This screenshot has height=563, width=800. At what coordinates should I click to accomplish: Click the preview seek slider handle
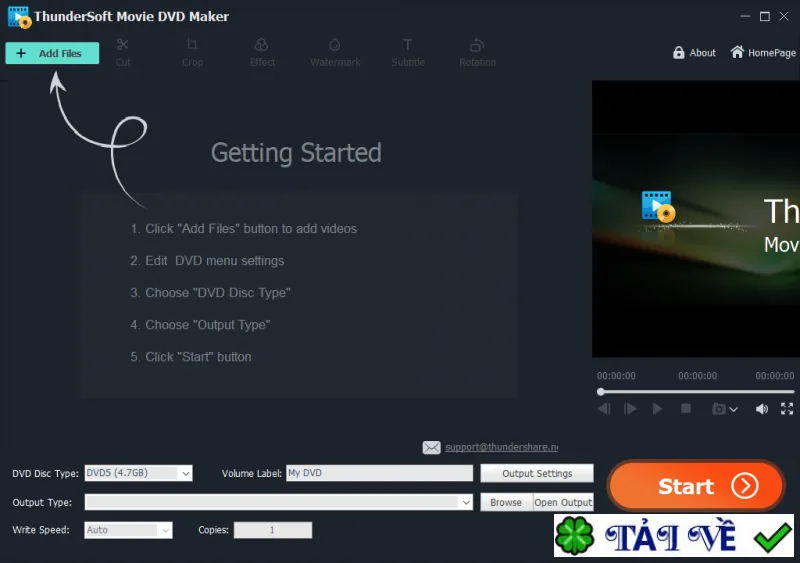601,392
